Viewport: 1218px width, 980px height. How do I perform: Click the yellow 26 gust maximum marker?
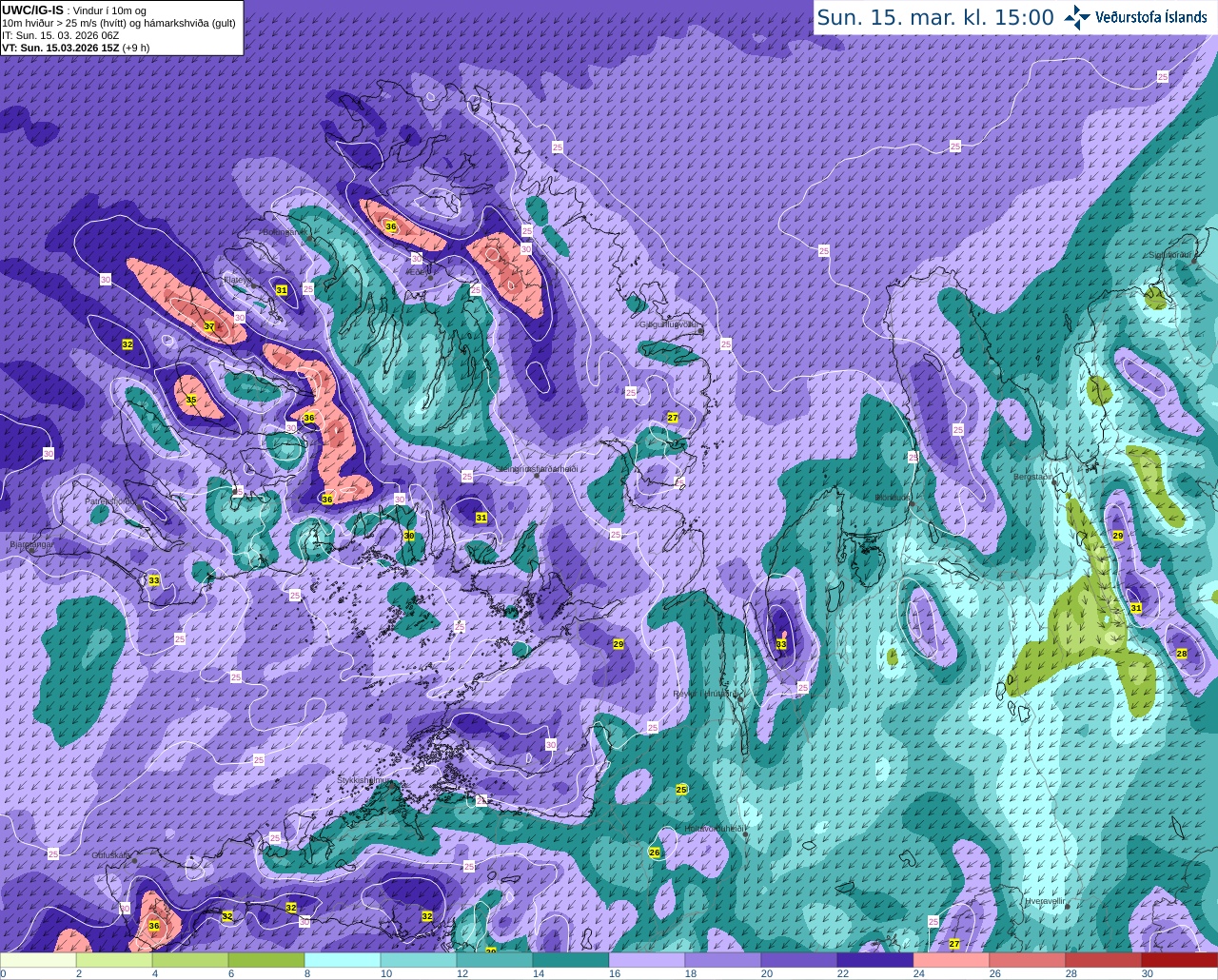click(x=655, y=853)
